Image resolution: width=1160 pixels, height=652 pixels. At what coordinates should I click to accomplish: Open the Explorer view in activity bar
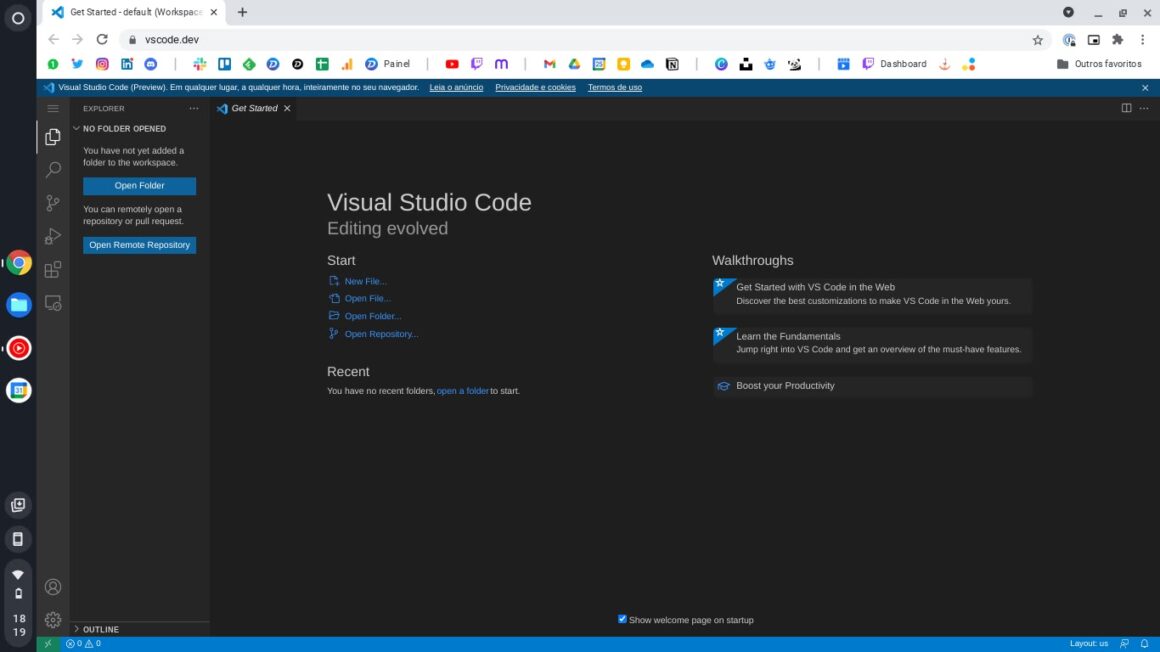pos(53,137)
